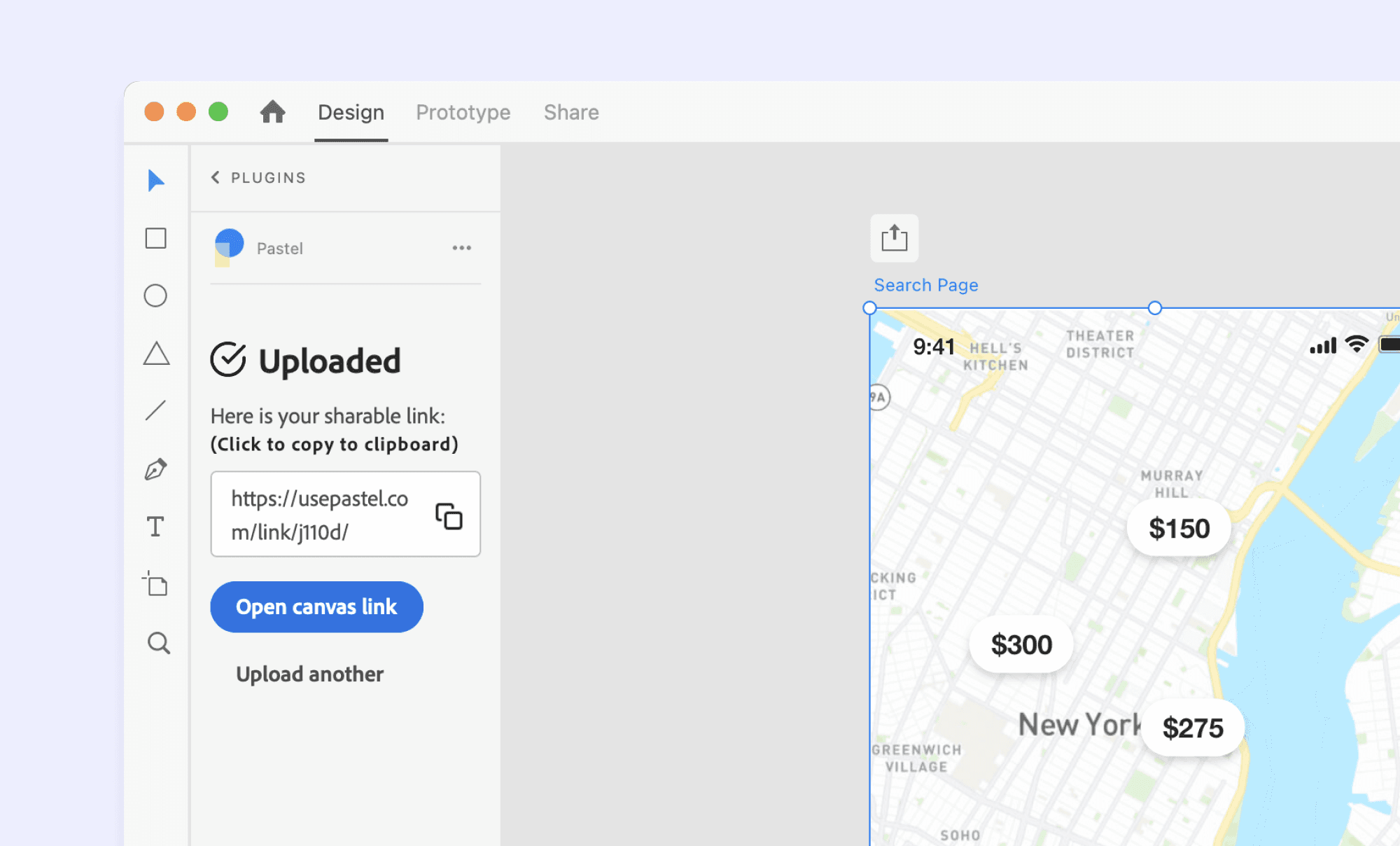Click Upload another
1400x846 pixels.
click(309, 674)
